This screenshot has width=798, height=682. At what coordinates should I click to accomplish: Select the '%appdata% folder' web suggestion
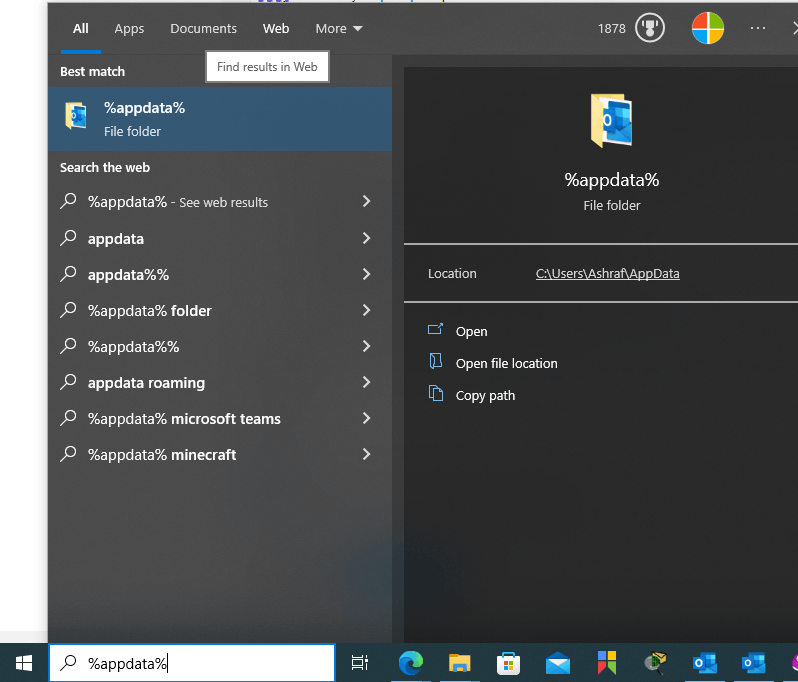[220, 310]
